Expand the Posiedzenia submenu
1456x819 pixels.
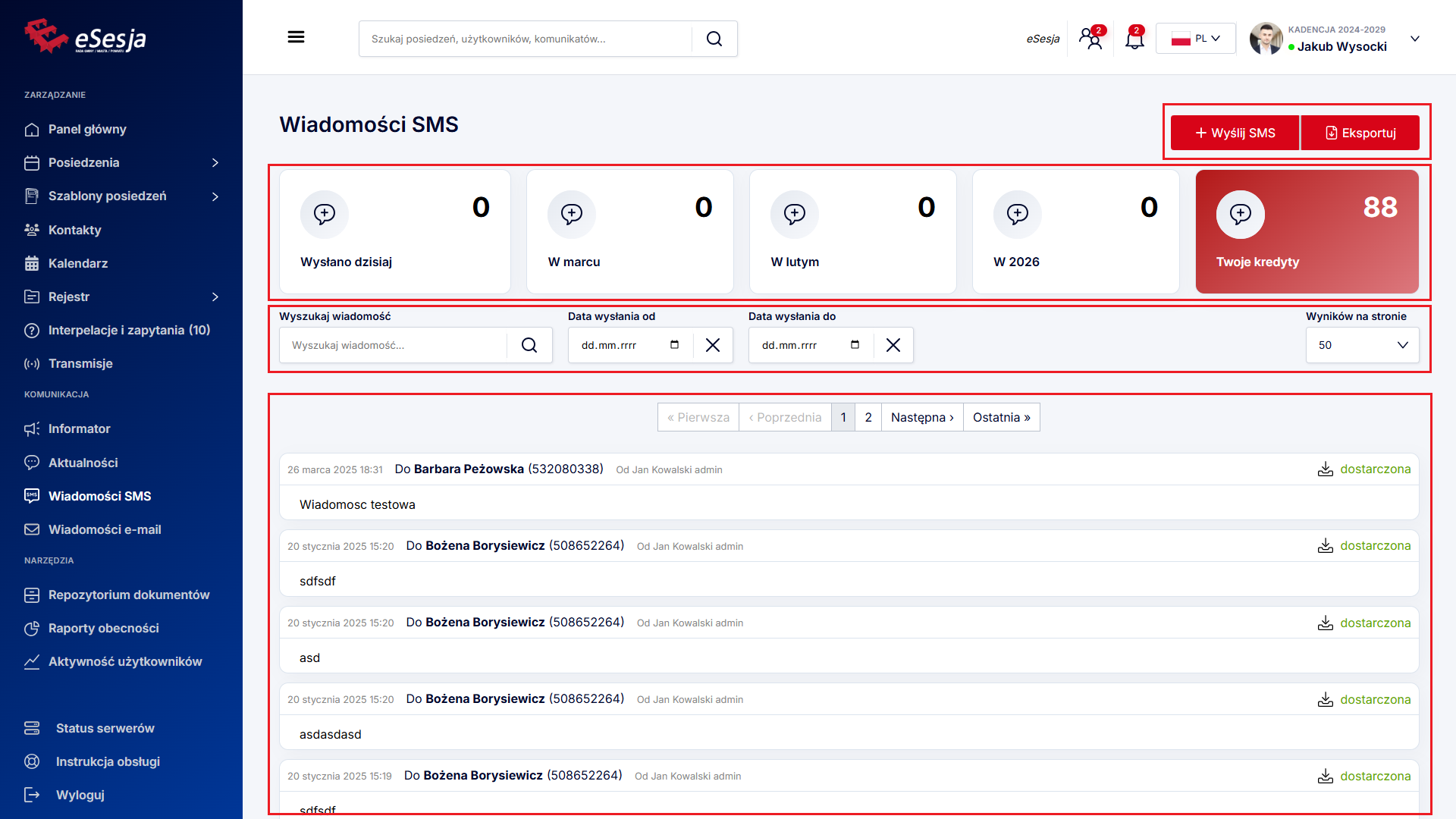[215, 163]
